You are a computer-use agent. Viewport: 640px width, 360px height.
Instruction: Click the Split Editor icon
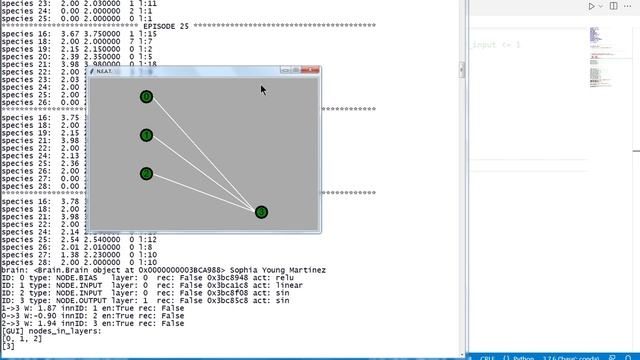point(613,6)
